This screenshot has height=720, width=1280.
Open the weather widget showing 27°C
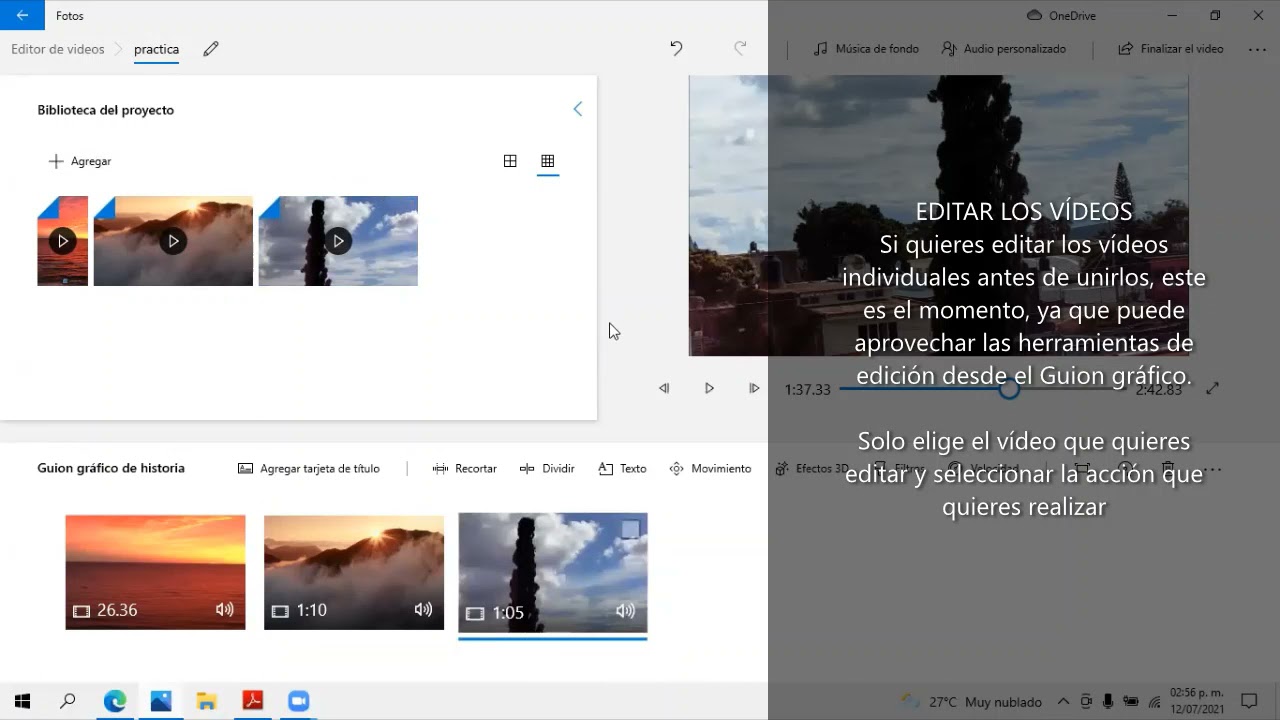click(971, 702)
